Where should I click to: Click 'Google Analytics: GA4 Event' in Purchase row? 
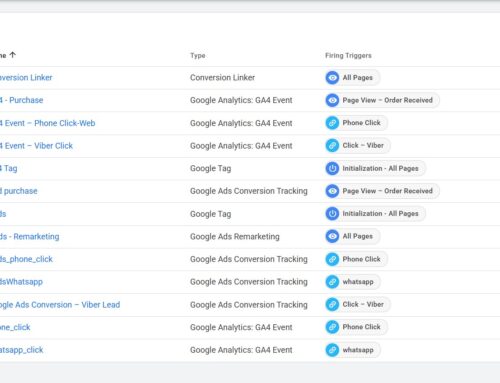click(x=241, y=100)
